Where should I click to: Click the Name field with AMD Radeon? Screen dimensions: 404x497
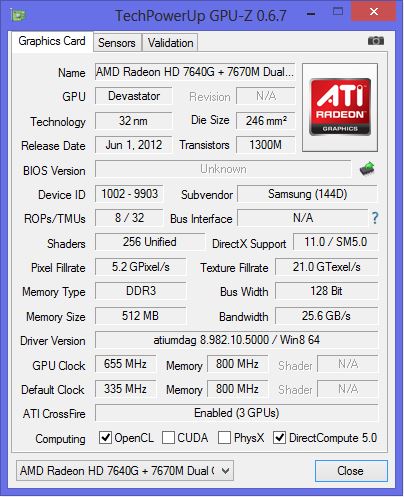pos(195,72)
